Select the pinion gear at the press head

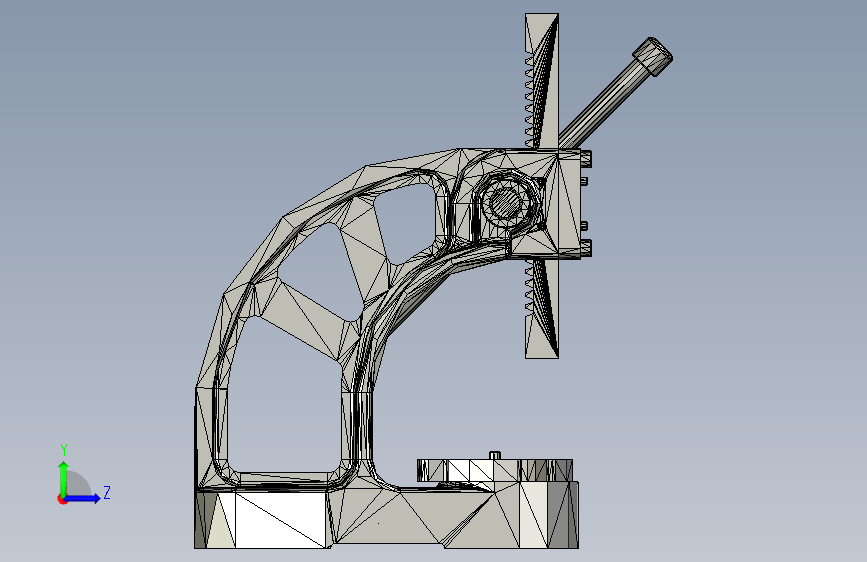coord(505,202)
